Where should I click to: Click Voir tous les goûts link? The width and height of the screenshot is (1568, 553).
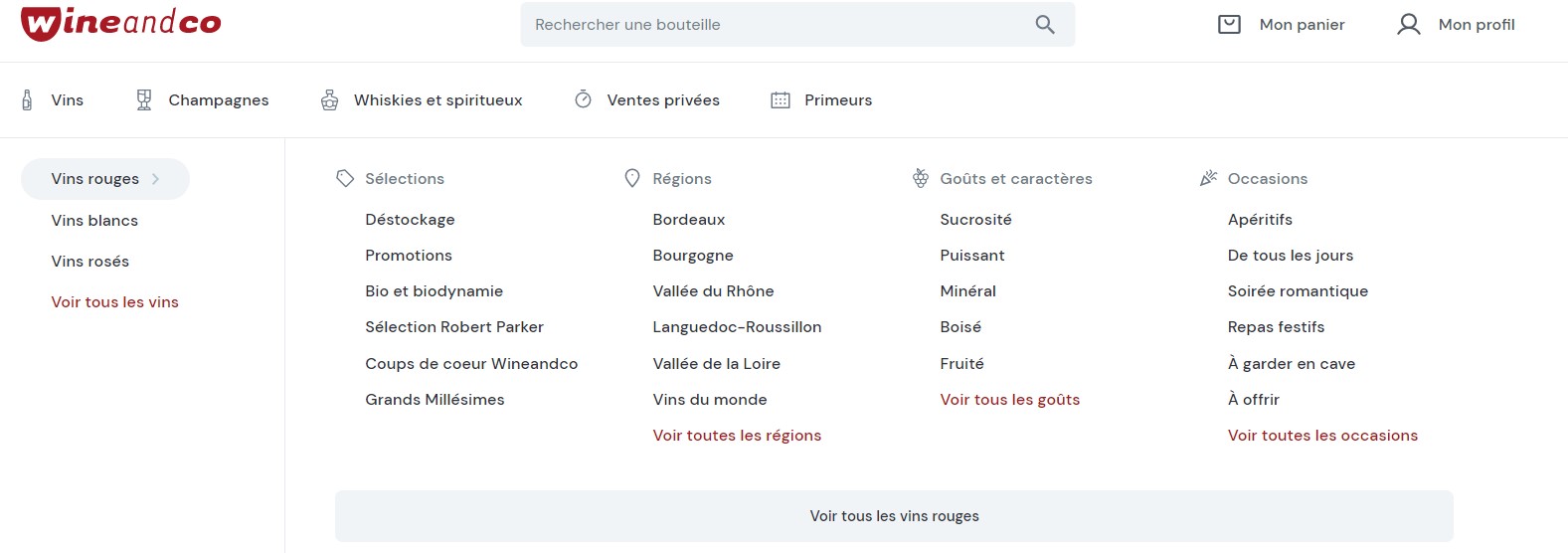click(x=1009, y=400)
